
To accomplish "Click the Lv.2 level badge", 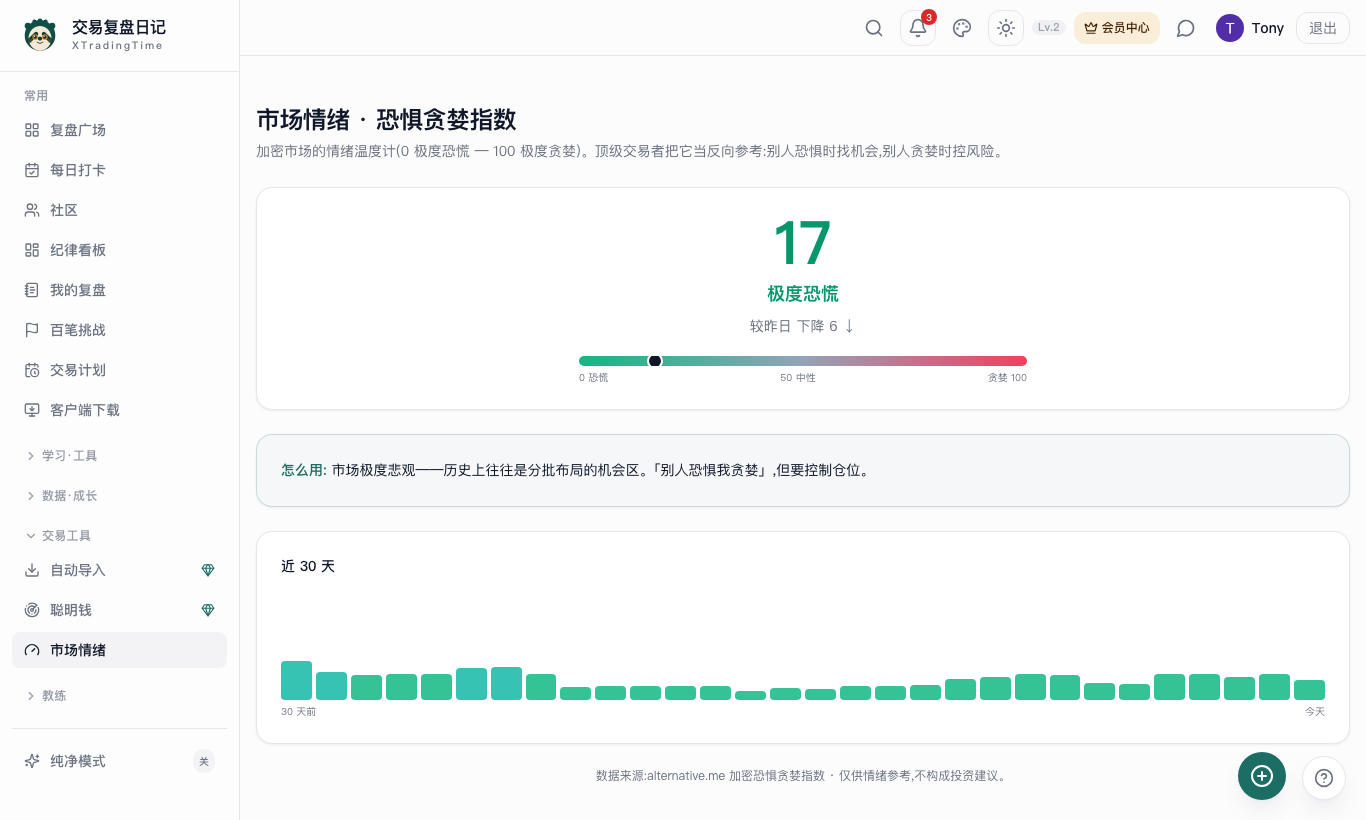I will pyautogui.click(x=1049, y=28).
